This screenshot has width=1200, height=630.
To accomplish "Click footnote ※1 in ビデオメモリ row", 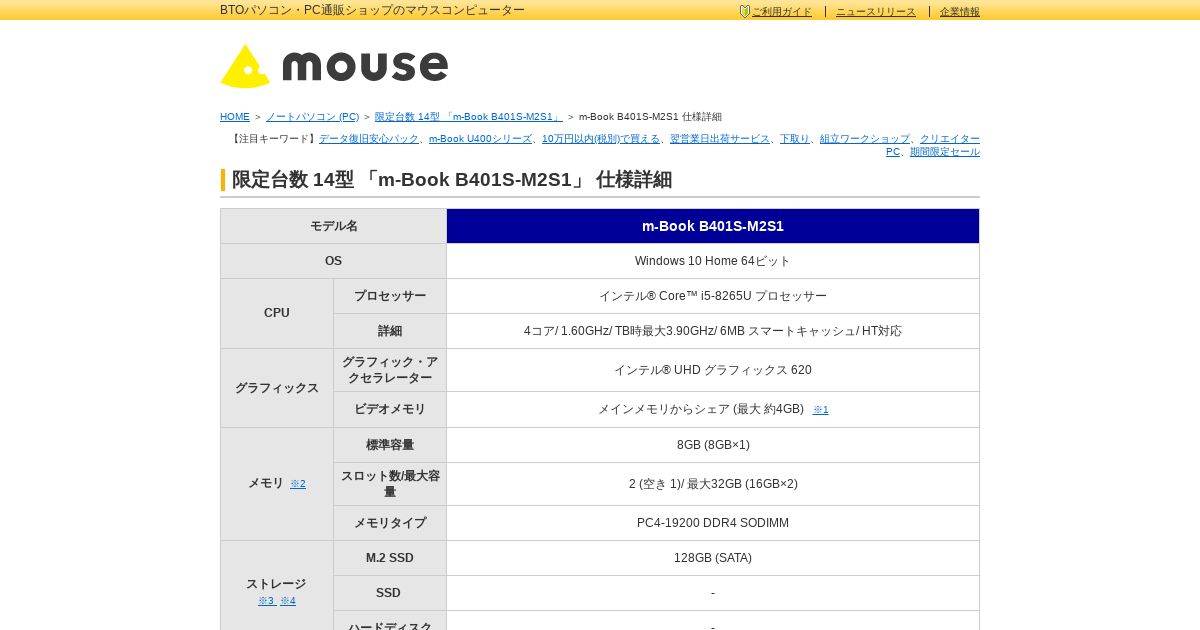I will pos(820,410).
